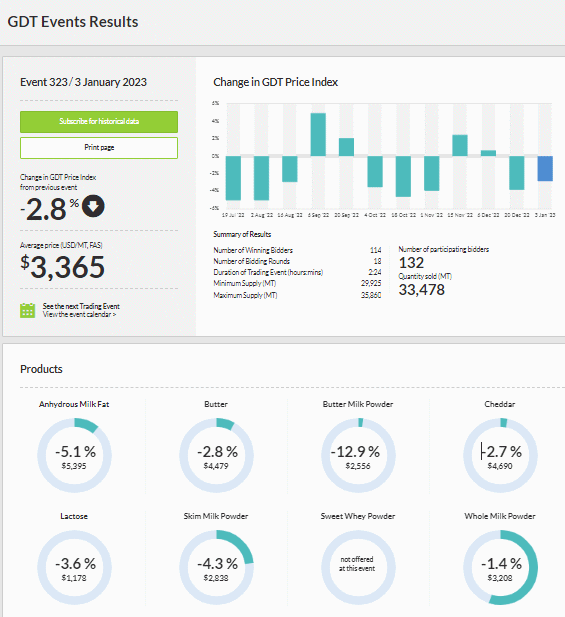Image resolution: width=565 pixels, height=617 pixels.
Task: Click the 19 Jul '22 chart bar
Action: [233, 178]
